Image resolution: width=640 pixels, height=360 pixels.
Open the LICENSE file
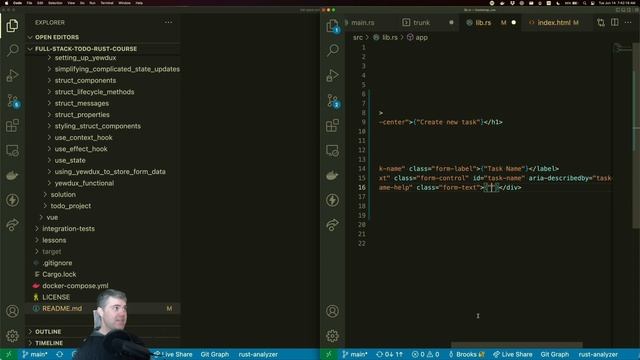56,297
